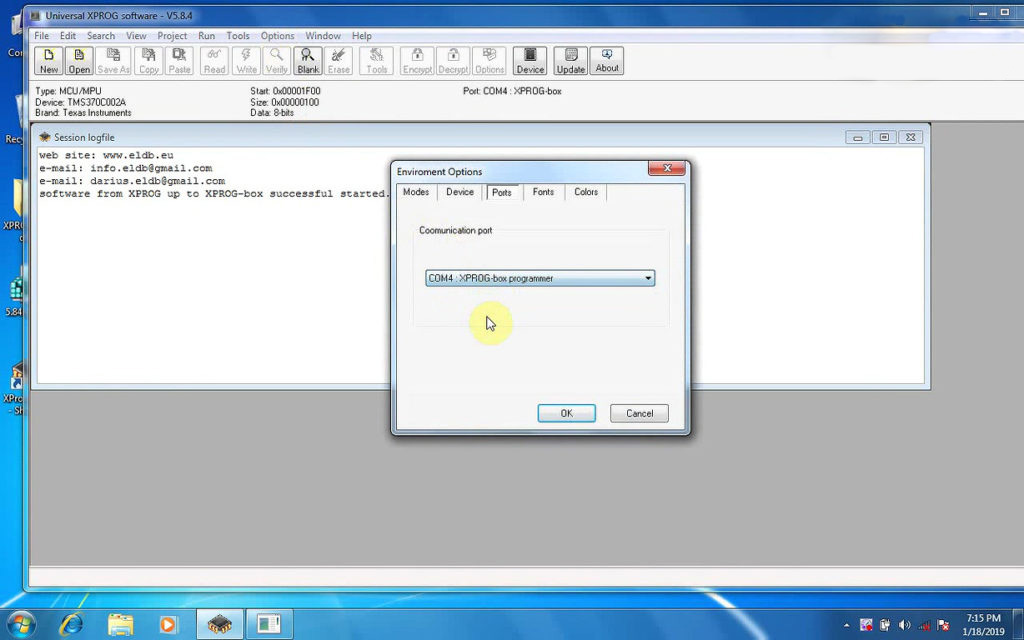The image size is (1024, 640).
Task: Click the XPROG chip icon in taskbar
Action: click(219, 624)
